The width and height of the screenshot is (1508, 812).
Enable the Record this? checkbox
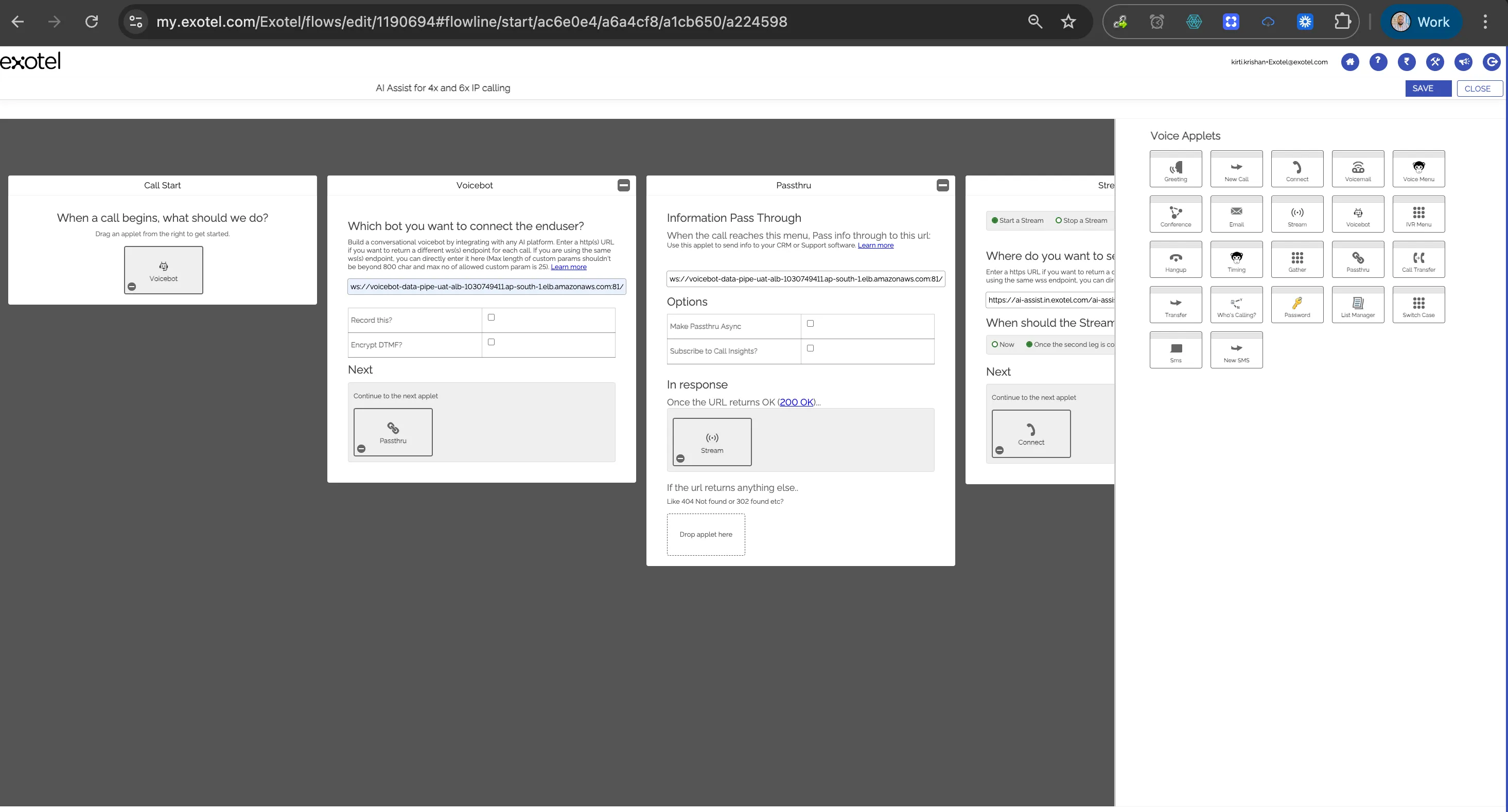pos(491,317)
